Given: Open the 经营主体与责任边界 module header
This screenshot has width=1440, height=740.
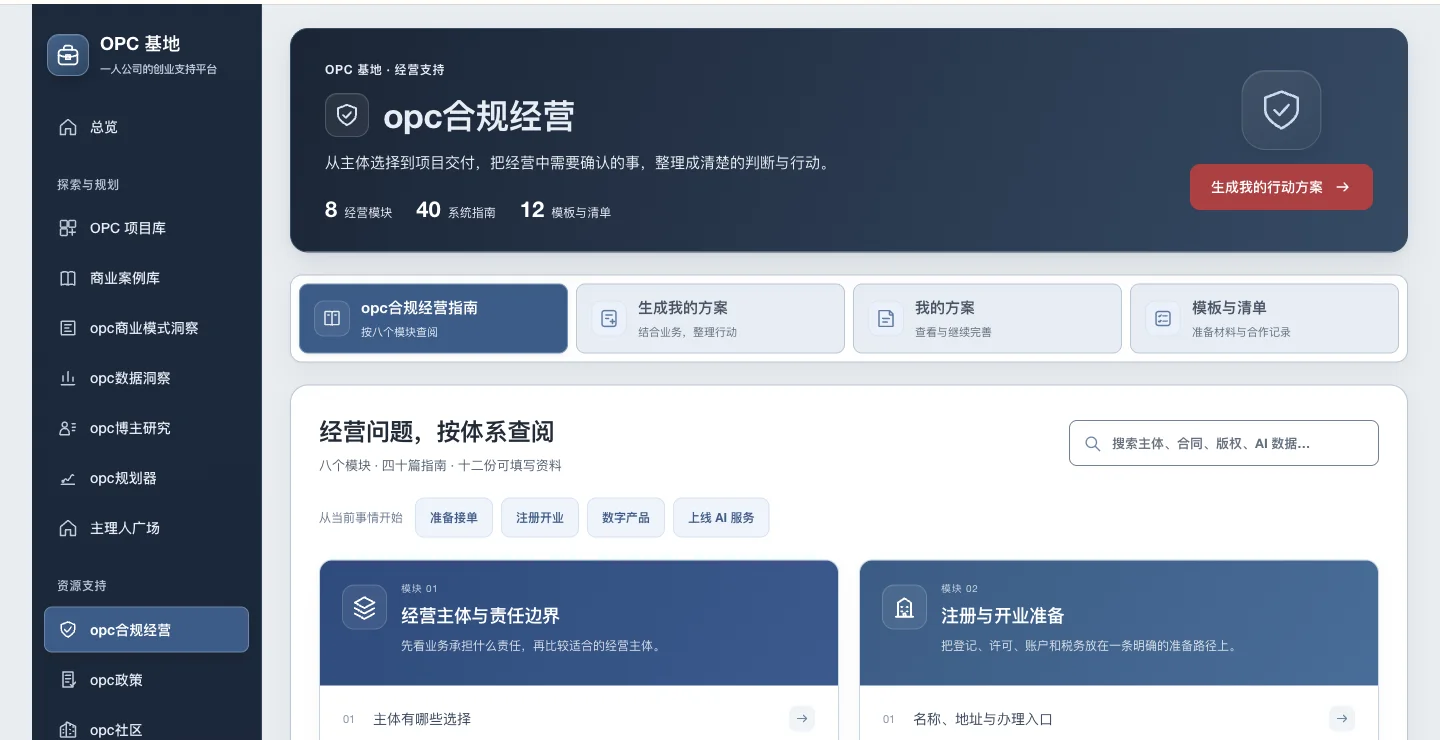Looking at the screenshot, I should tap(579, 623).
